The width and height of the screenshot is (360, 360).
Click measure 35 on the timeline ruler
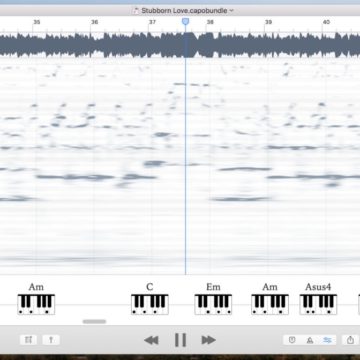pyautogui.click(x=37, y=22)
